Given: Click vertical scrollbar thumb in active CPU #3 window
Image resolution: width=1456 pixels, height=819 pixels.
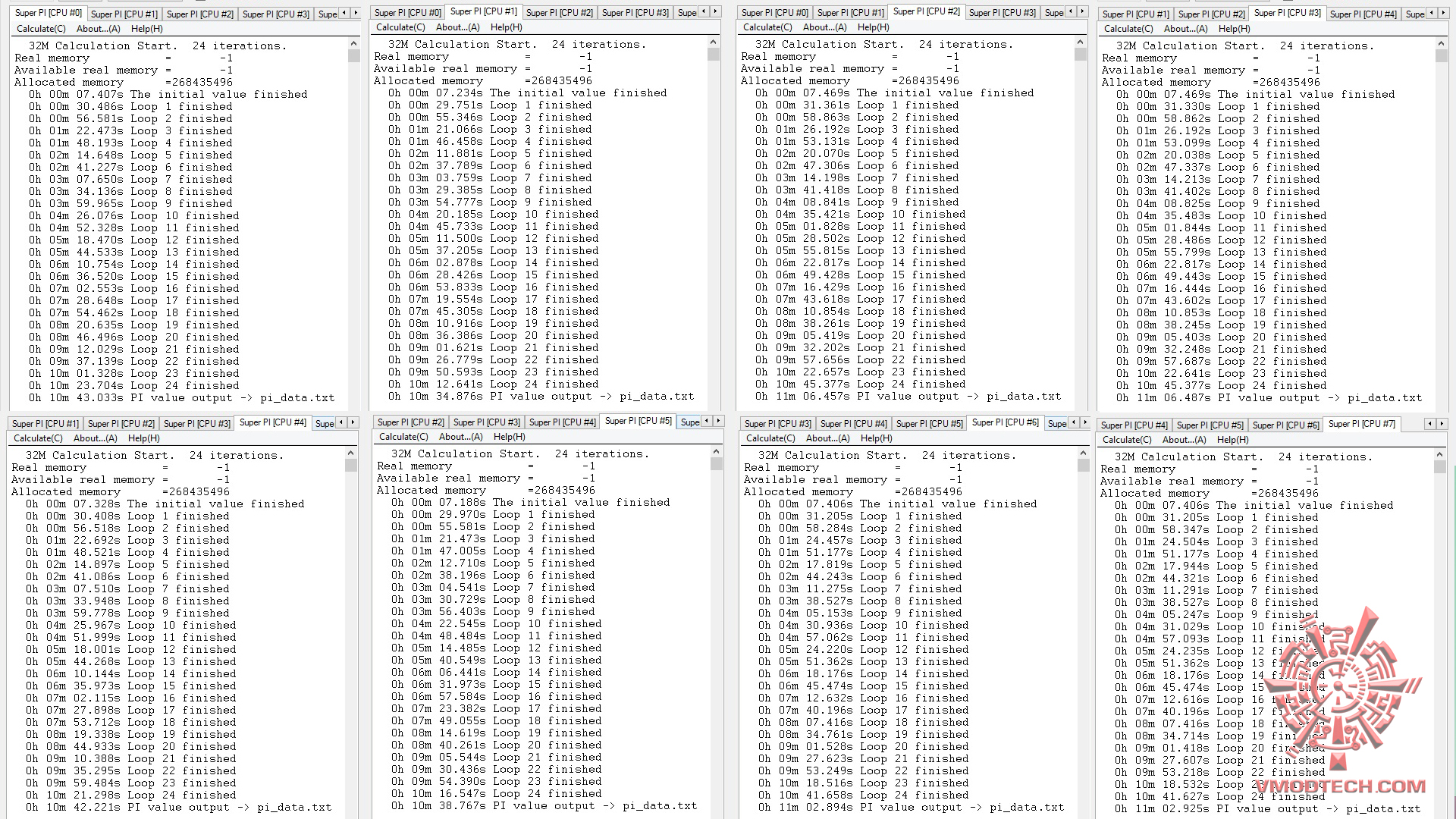Looking at the screenshot, I should [x=1441, y=56].
